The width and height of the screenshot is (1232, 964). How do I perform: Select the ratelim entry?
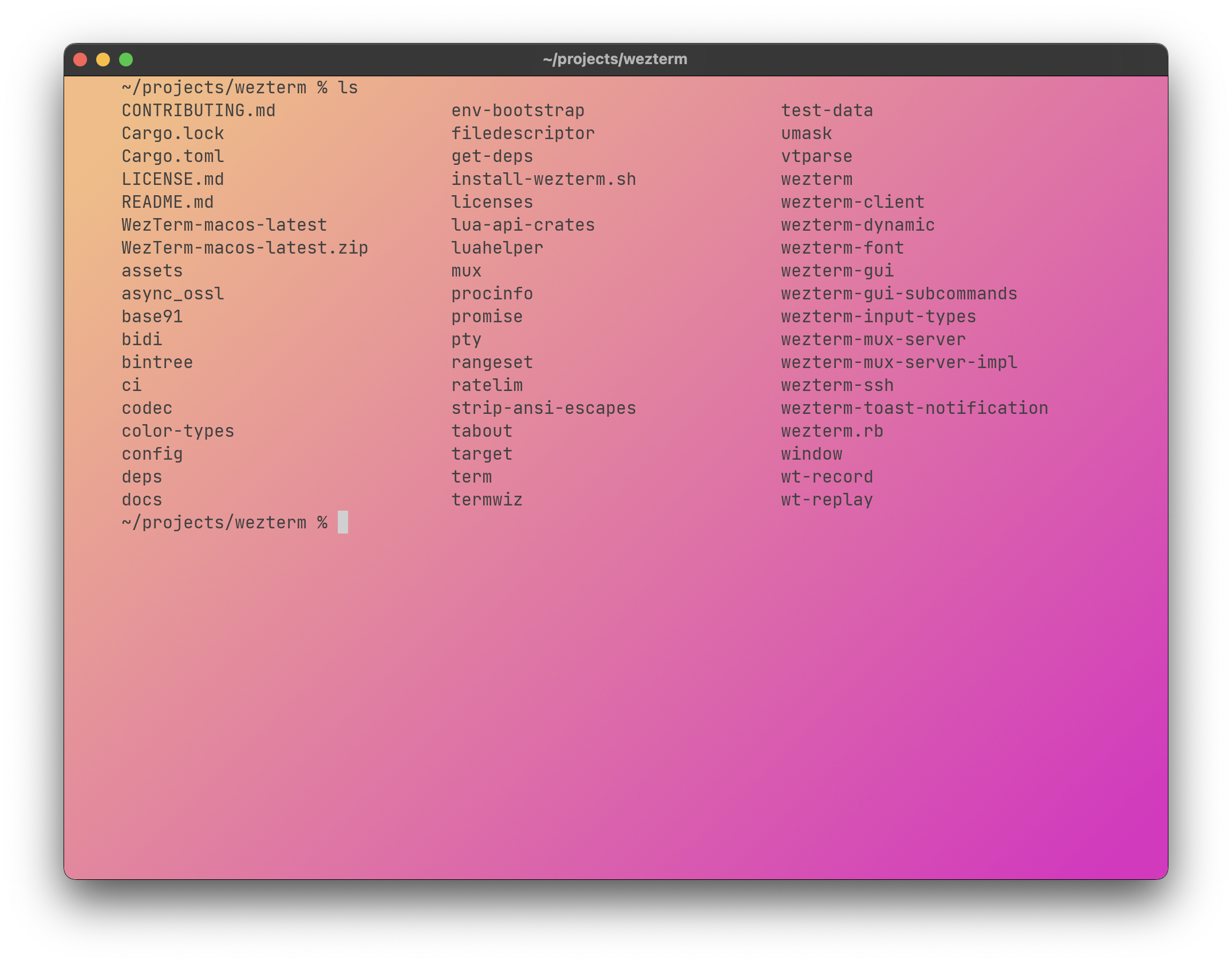click(x=487, y=385)
